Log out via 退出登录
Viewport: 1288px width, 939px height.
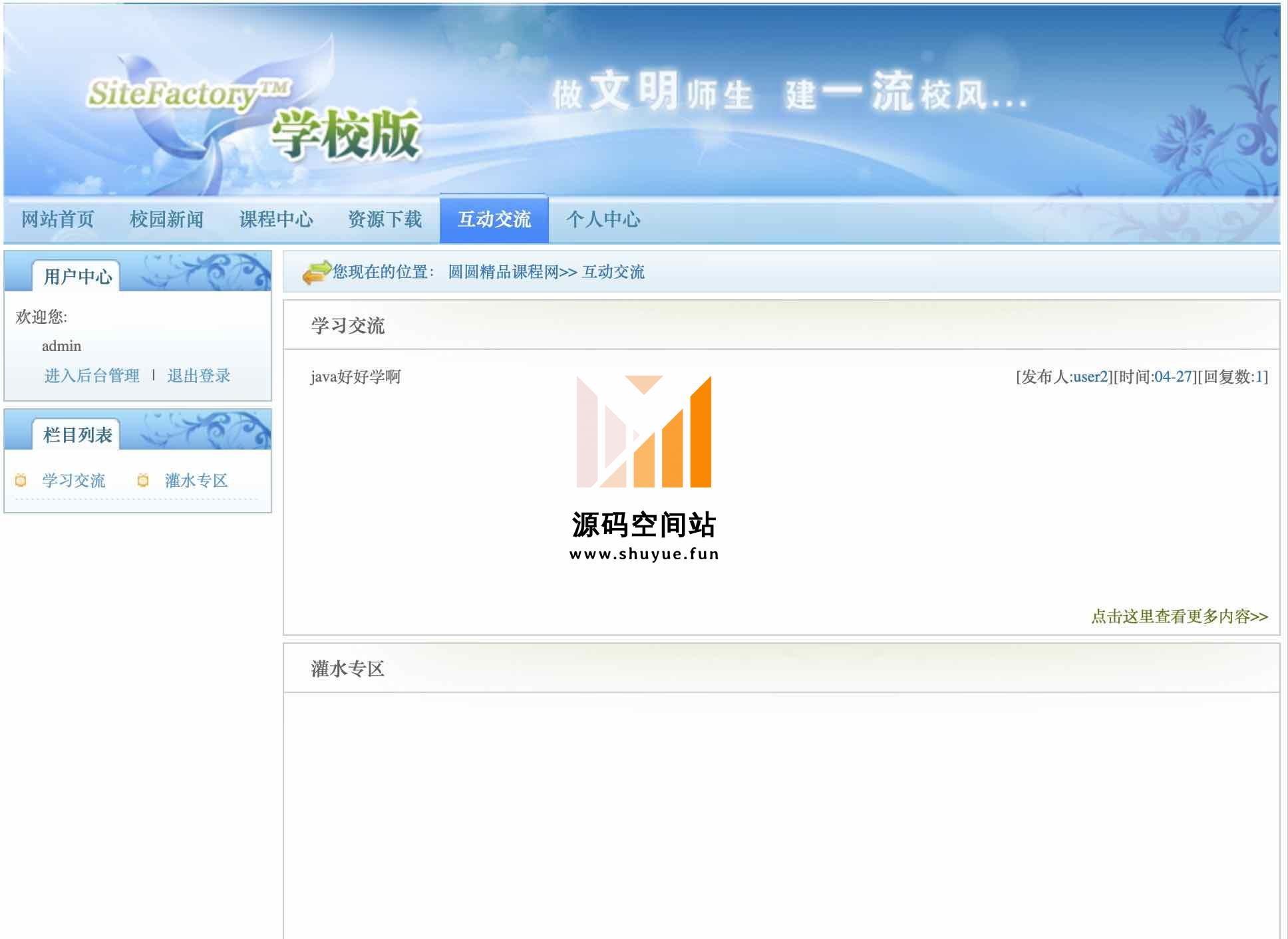point(199,376)
